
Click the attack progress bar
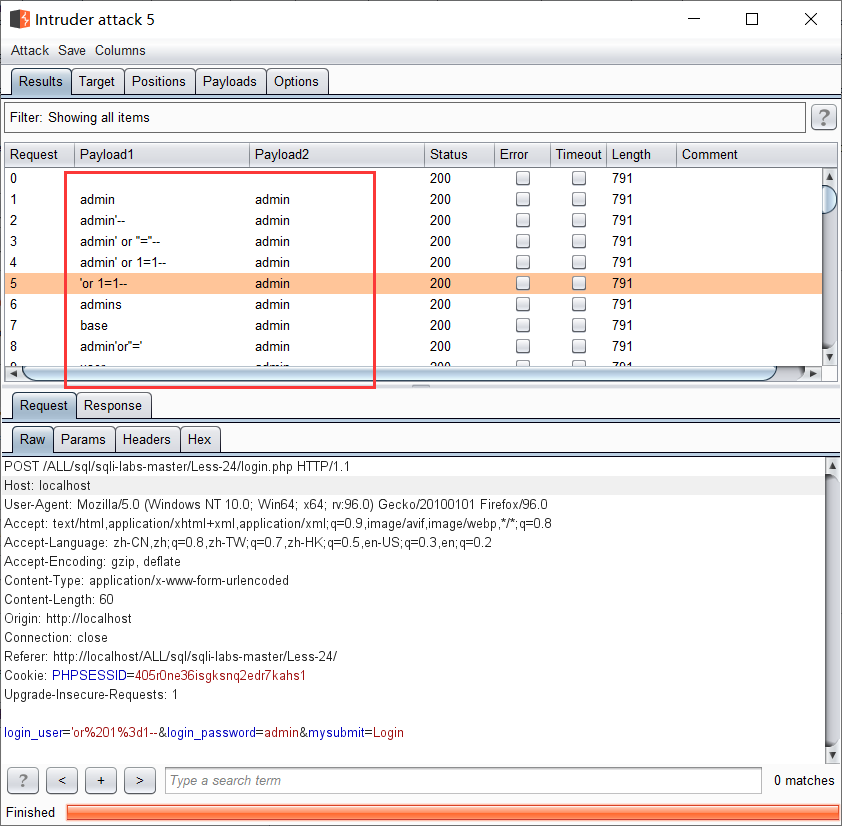coord(452,812)
